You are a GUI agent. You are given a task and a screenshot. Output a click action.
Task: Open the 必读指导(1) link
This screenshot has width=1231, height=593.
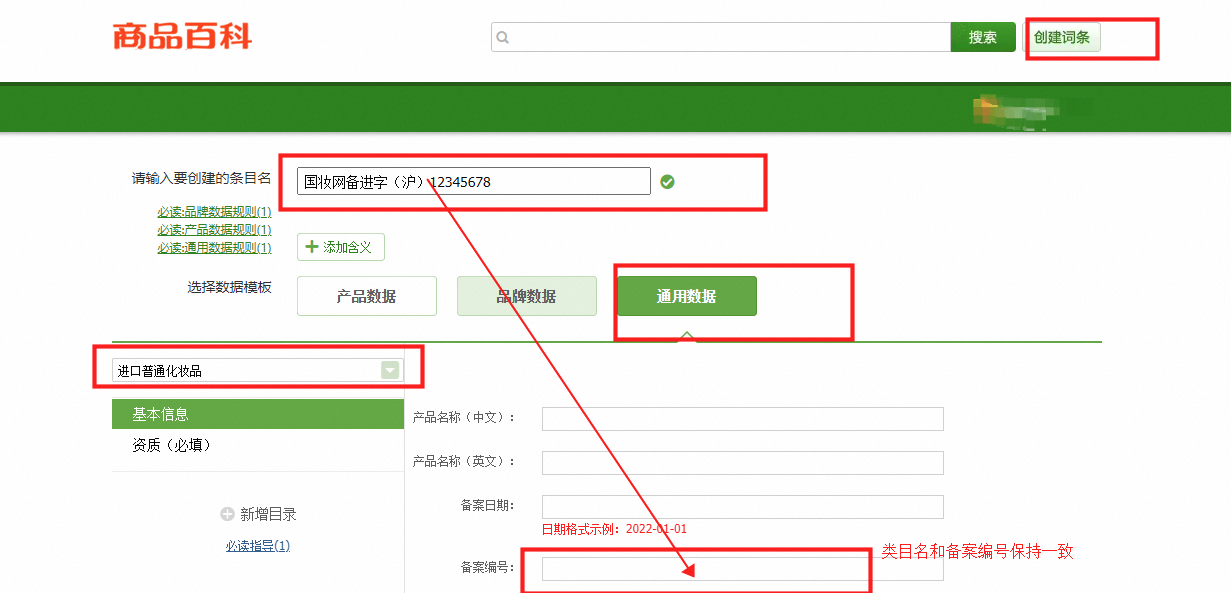click(258, 546)
